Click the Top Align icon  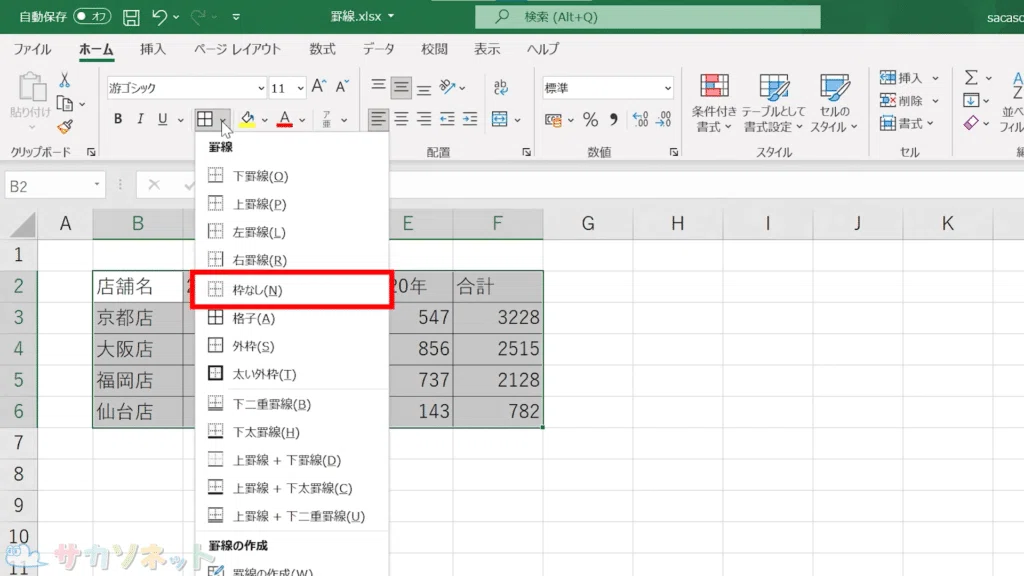click(378, 86)
